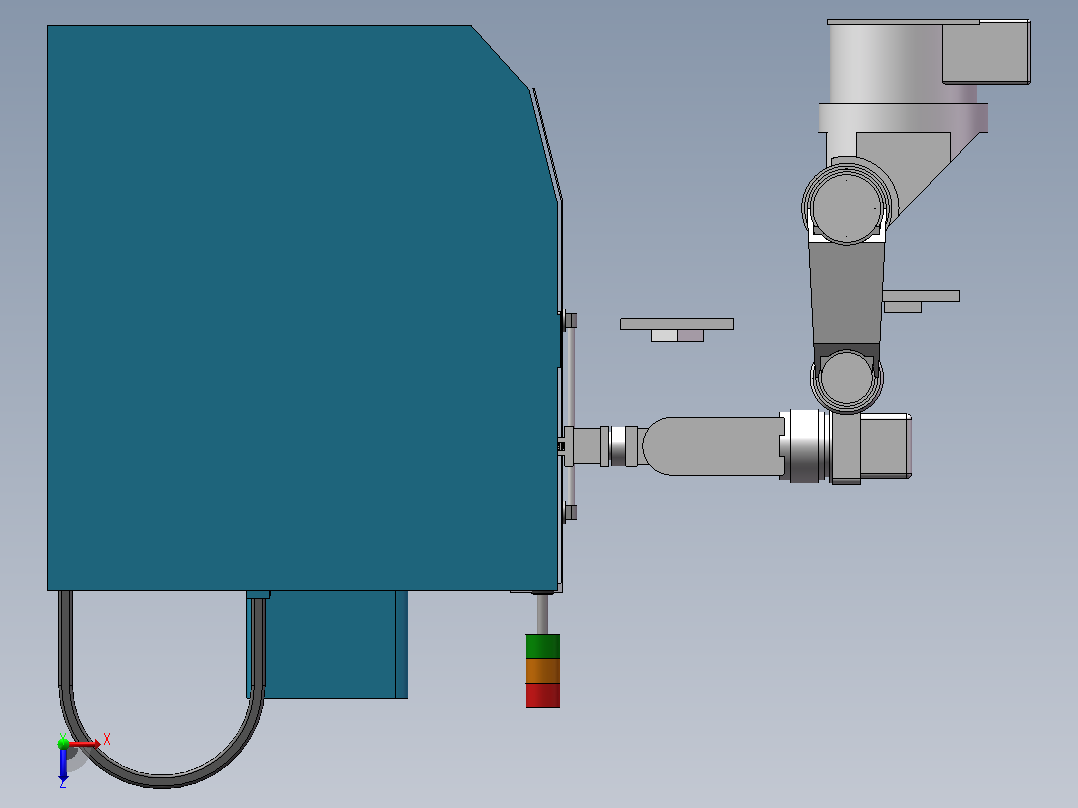
Task: Click the green Y axis origin ball
Action: click(x=63, y=743)
